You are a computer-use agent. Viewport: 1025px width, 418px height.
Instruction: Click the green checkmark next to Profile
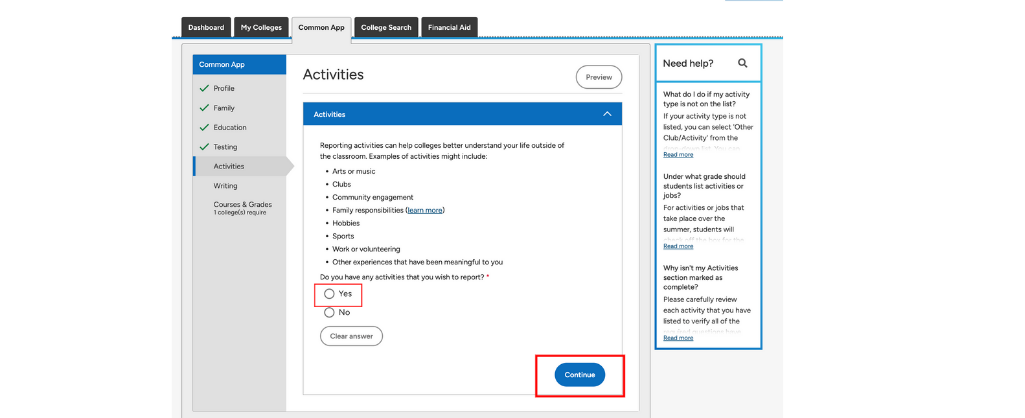click(204, 88)
